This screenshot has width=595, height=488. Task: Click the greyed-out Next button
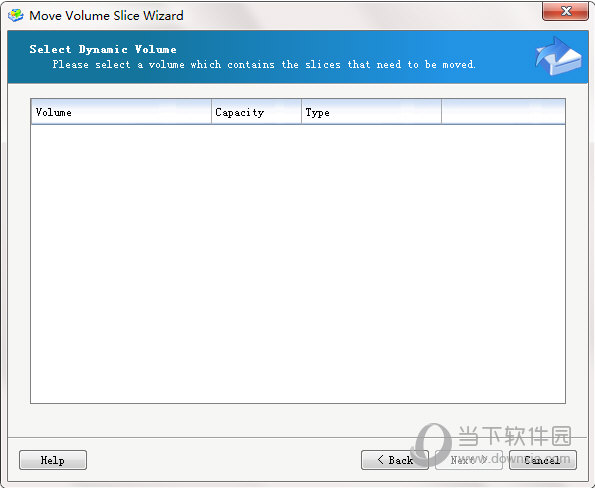pyautogui.click(x=469, y=460)
